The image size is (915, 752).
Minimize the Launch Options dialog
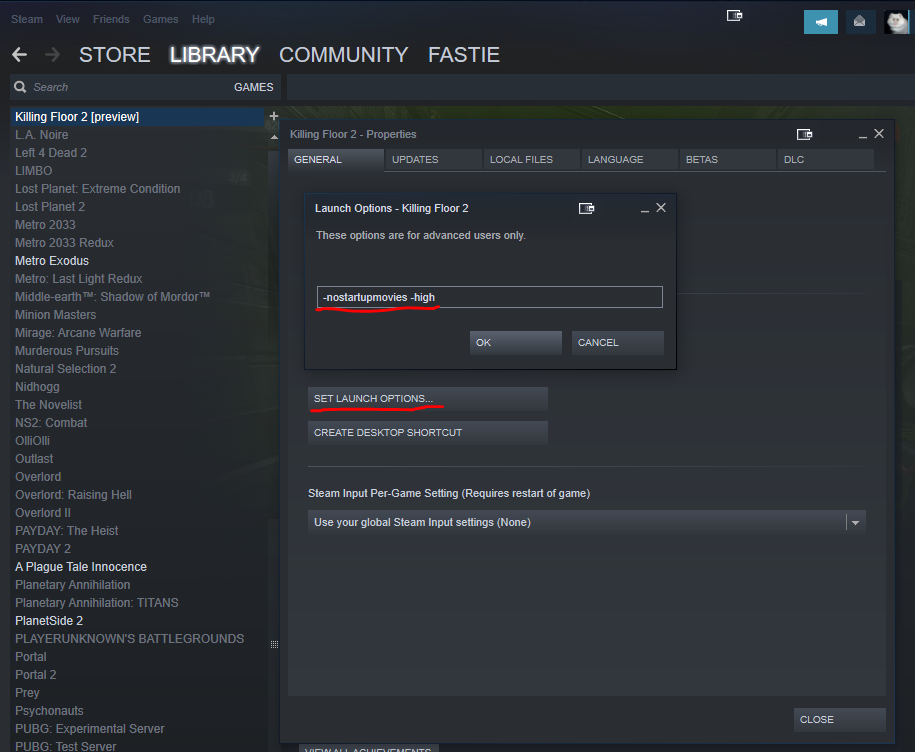(x=645, y=209)
